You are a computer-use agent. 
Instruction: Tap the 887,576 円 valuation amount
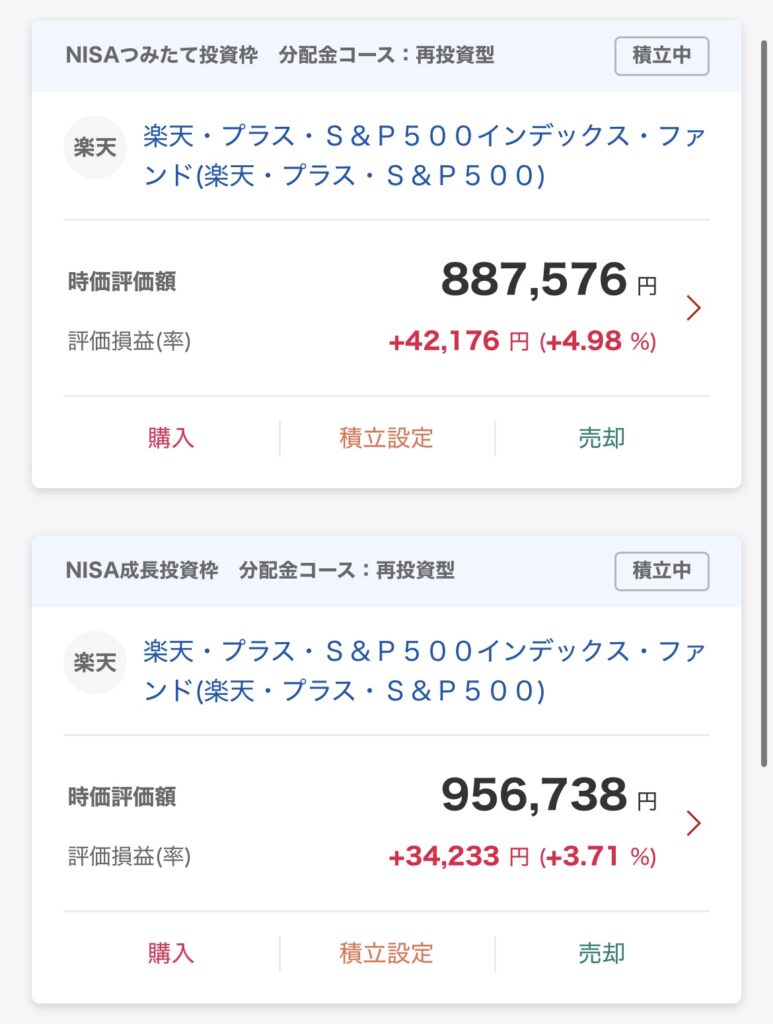[549, 280]
